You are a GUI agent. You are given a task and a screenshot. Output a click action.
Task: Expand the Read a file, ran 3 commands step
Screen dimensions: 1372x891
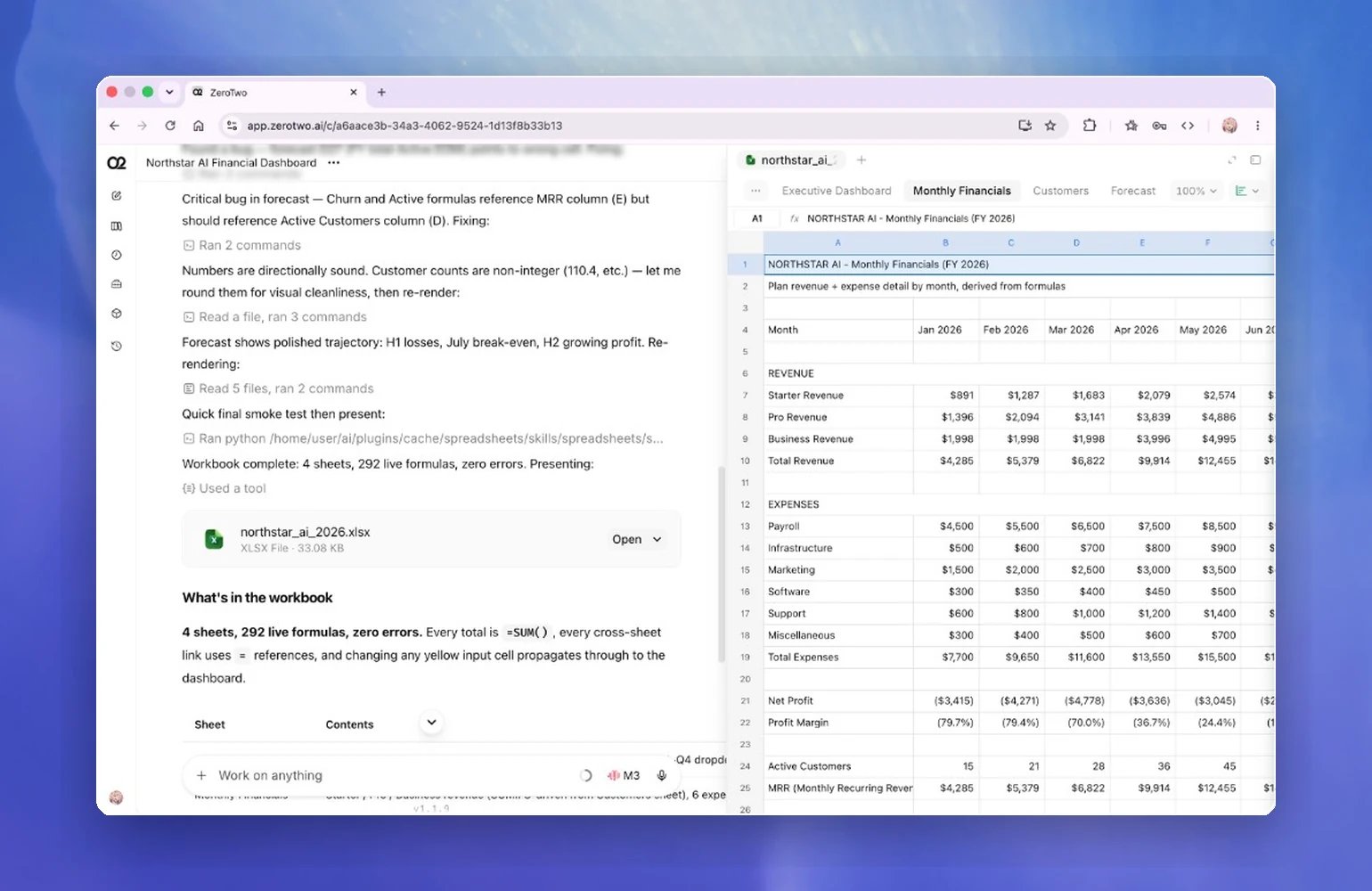(x=274, y=316)
